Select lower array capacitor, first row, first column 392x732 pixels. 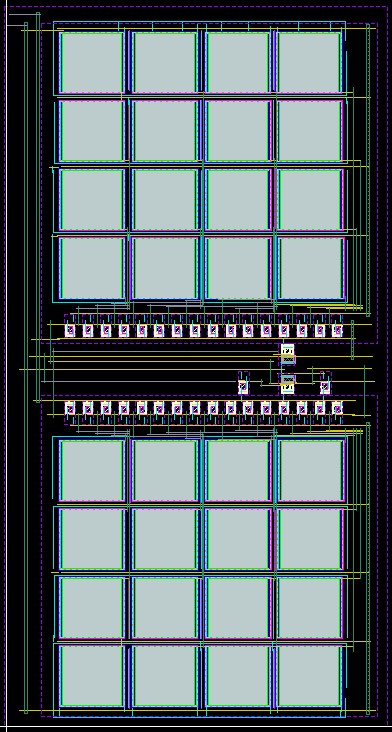point(91,471)
